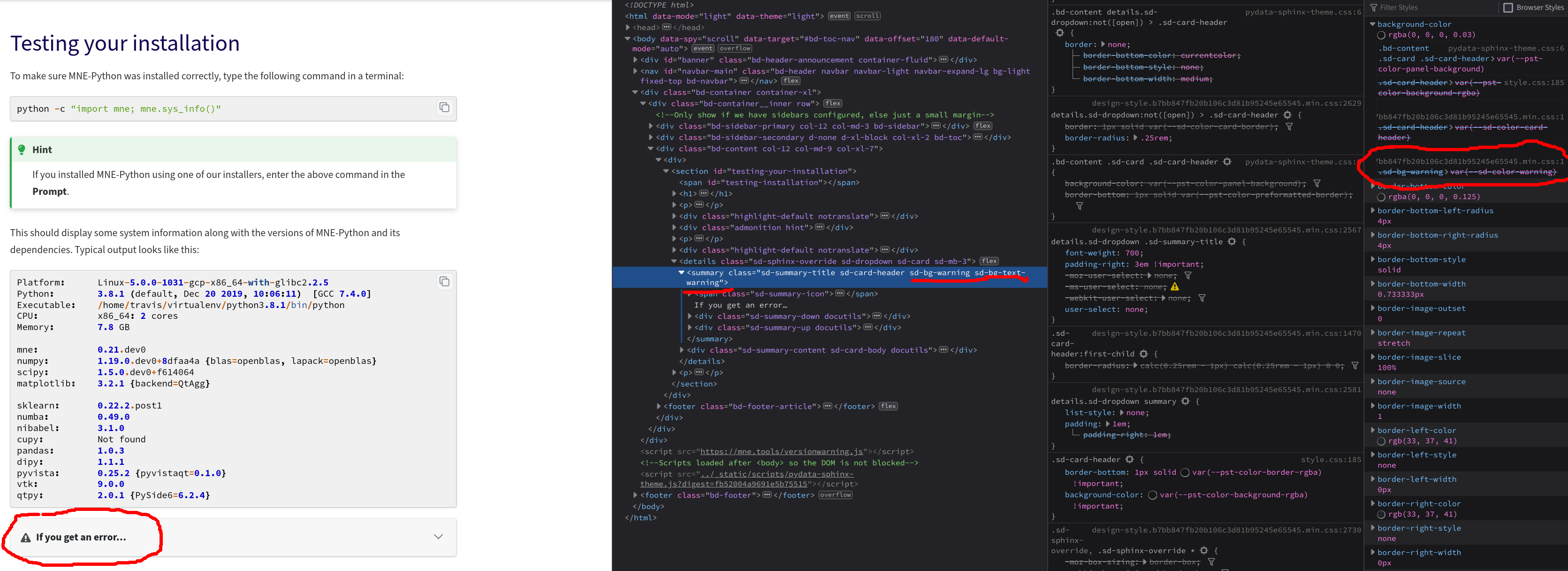
Task: Toggle the overflow badge on the footer element
Action: coord(835,495)
